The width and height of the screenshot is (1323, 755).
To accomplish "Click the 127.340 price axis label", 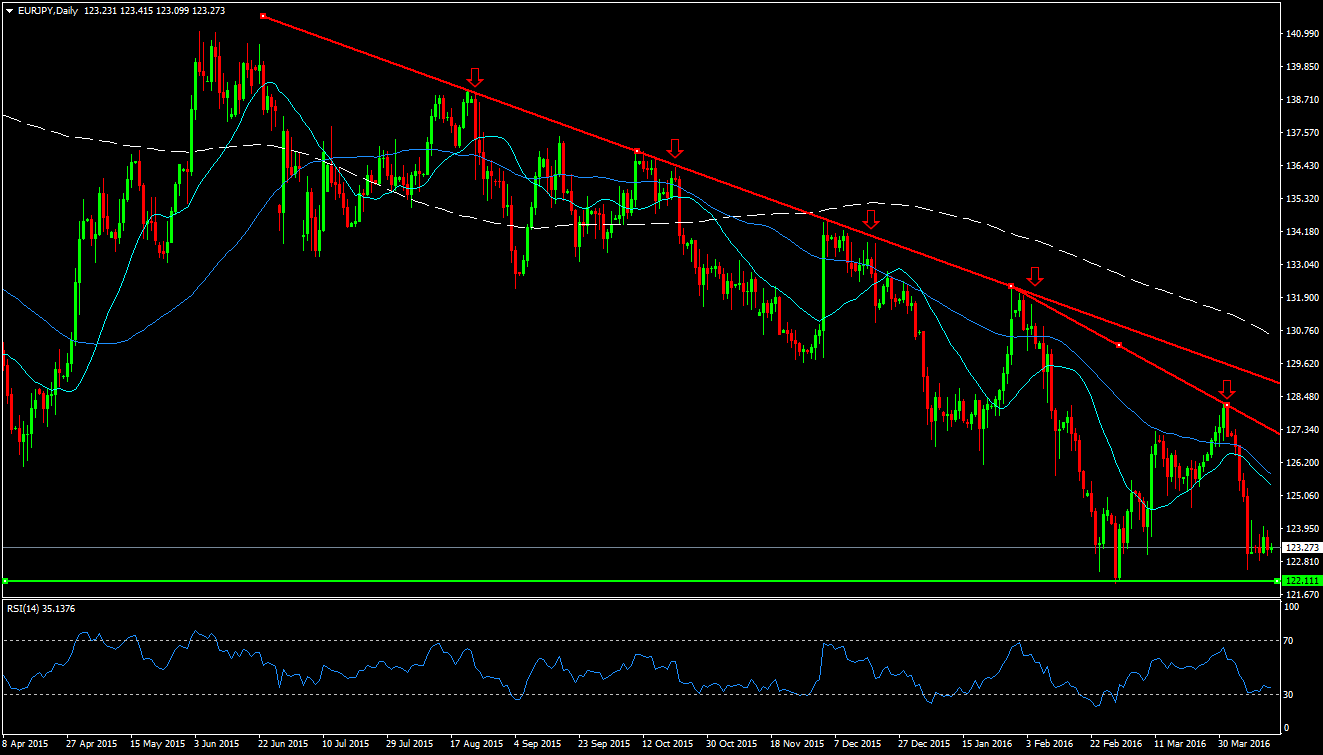I will pos(1301,429).
